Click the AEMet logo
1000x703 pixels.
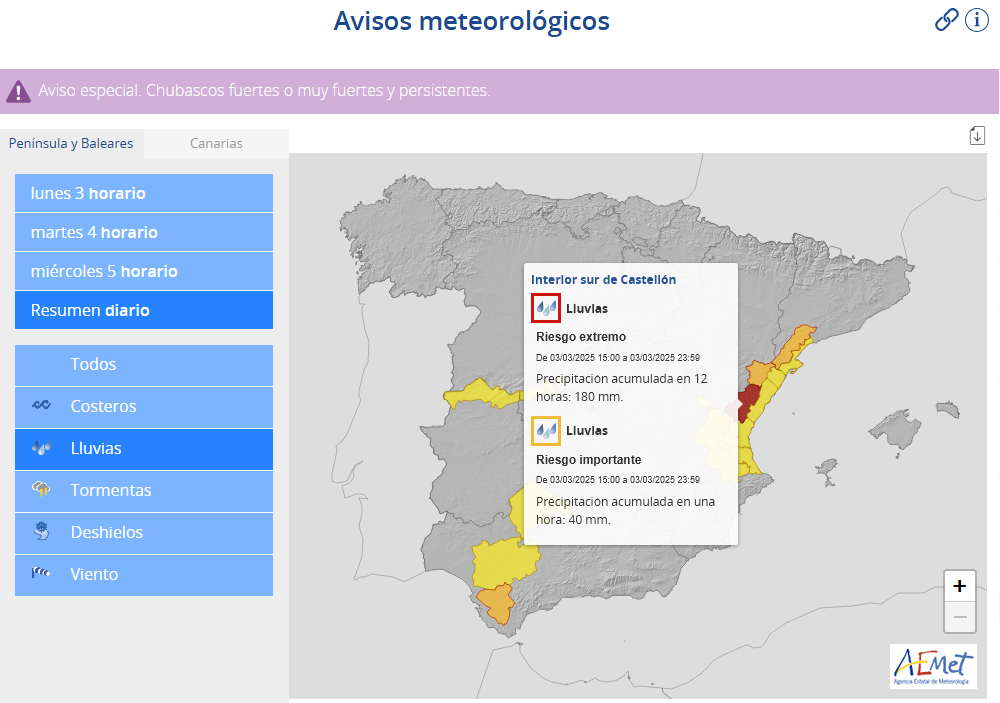933,666
